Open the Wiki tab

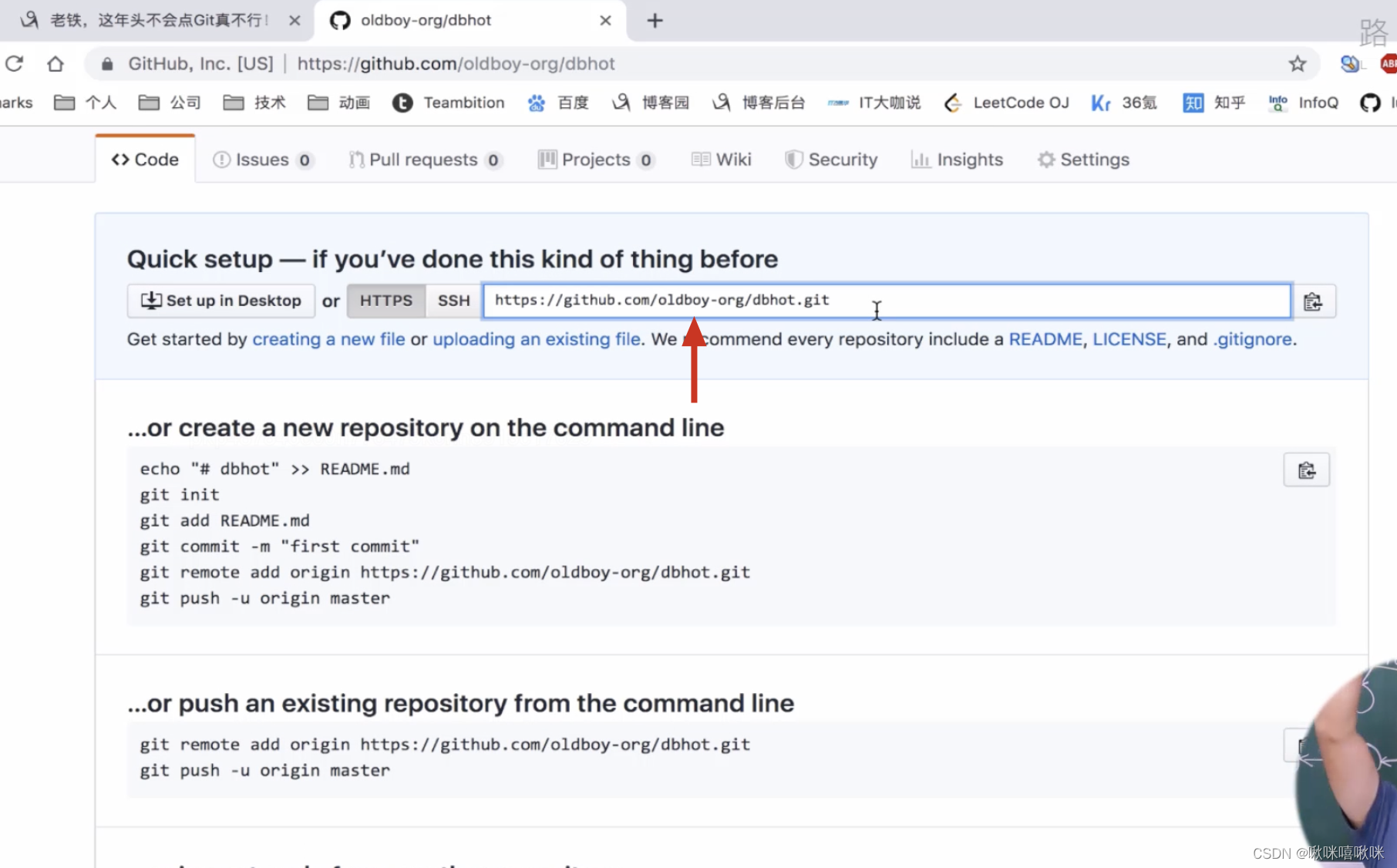[722, 160]
